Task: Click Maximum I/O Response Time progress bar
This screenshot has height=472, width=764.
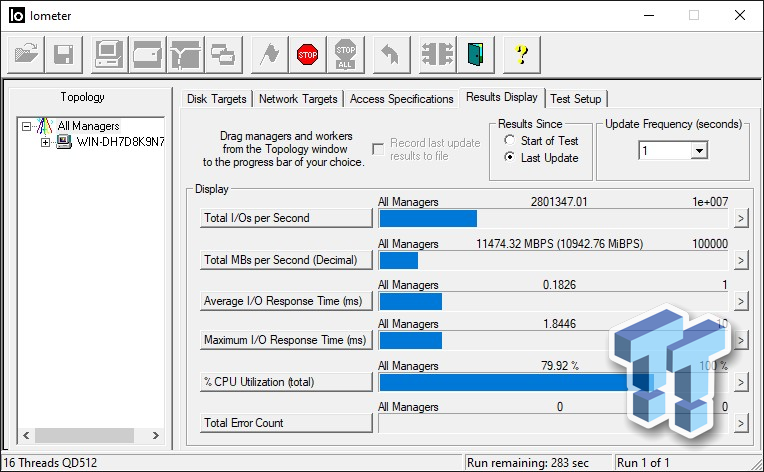Action: [554, 340]
